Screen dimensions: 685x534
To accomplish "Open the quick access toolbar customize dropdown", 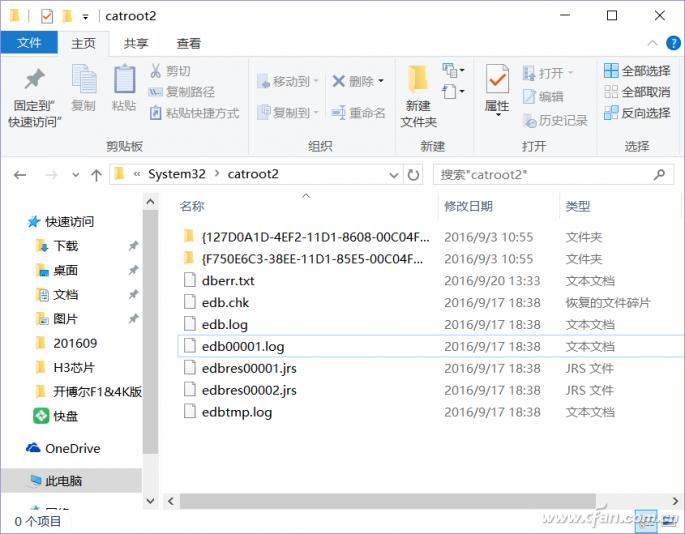I will coord(86,17).
